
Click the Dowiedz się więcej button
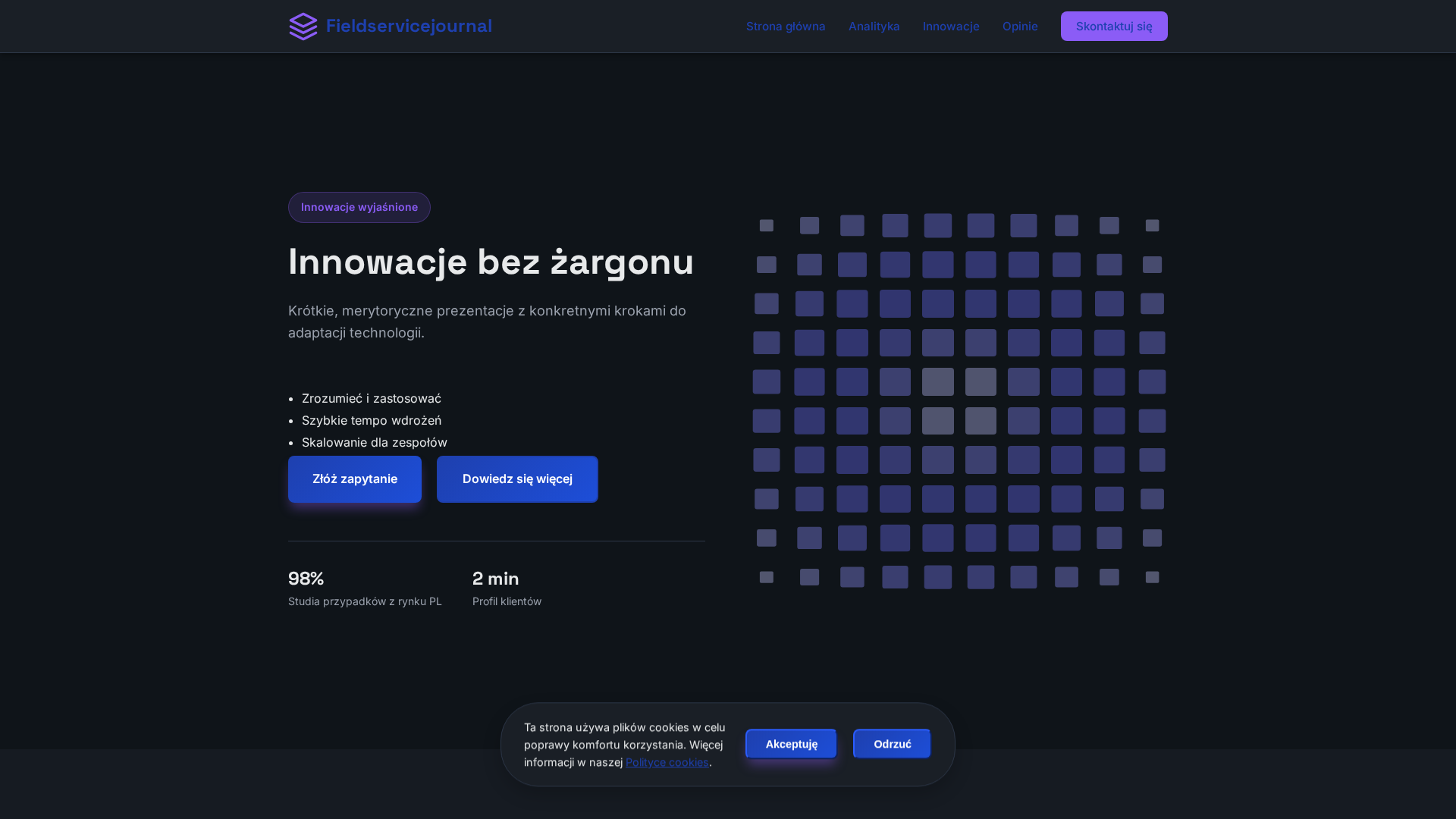(x=517, y=479)
